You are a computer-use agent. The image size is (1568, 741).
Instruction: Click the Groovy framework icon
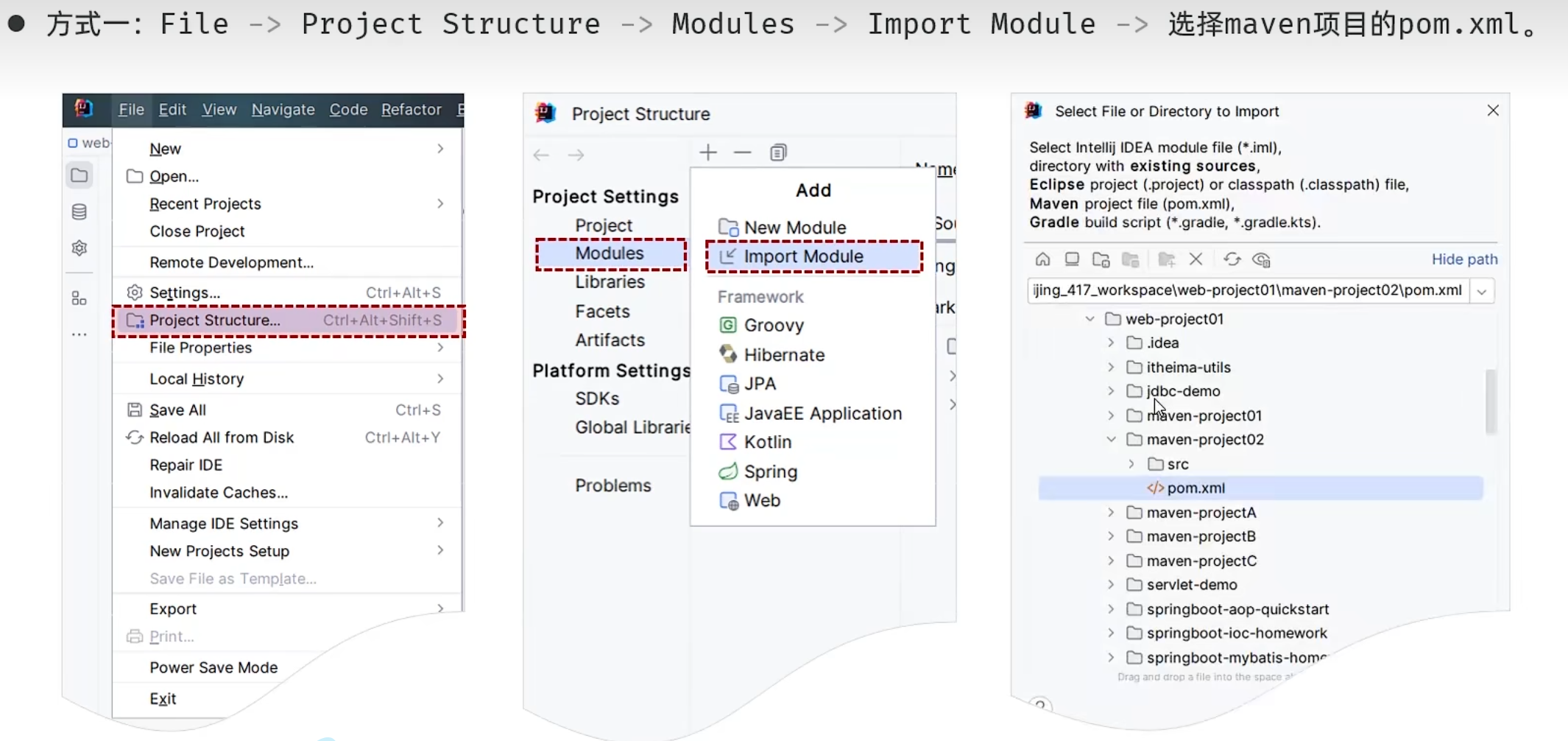[x=727, y=325]
